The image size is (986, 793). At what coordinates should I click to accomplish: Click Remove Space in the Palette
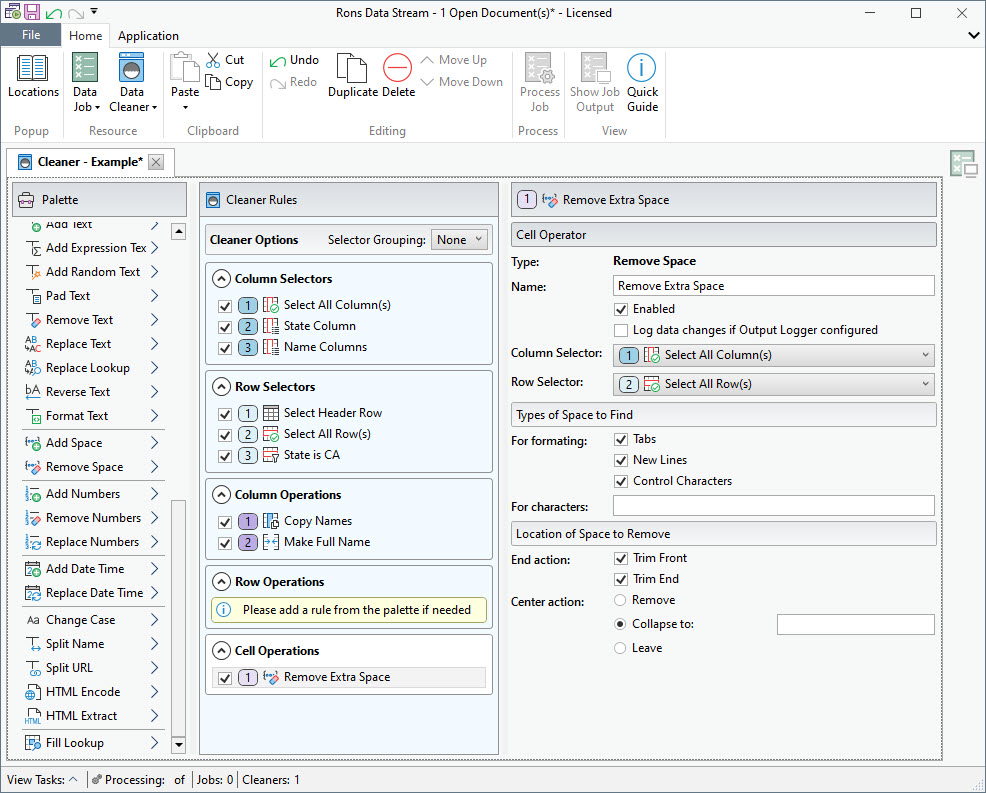click(x=85, y=467)
